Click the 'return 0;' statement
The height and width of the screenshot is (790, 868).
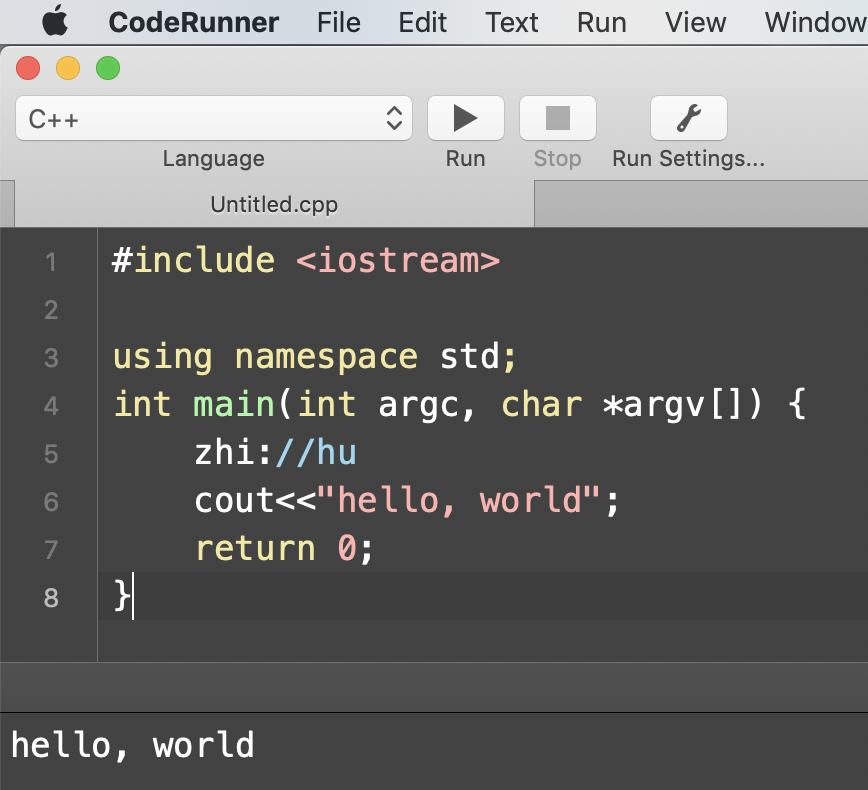point(285,549)
